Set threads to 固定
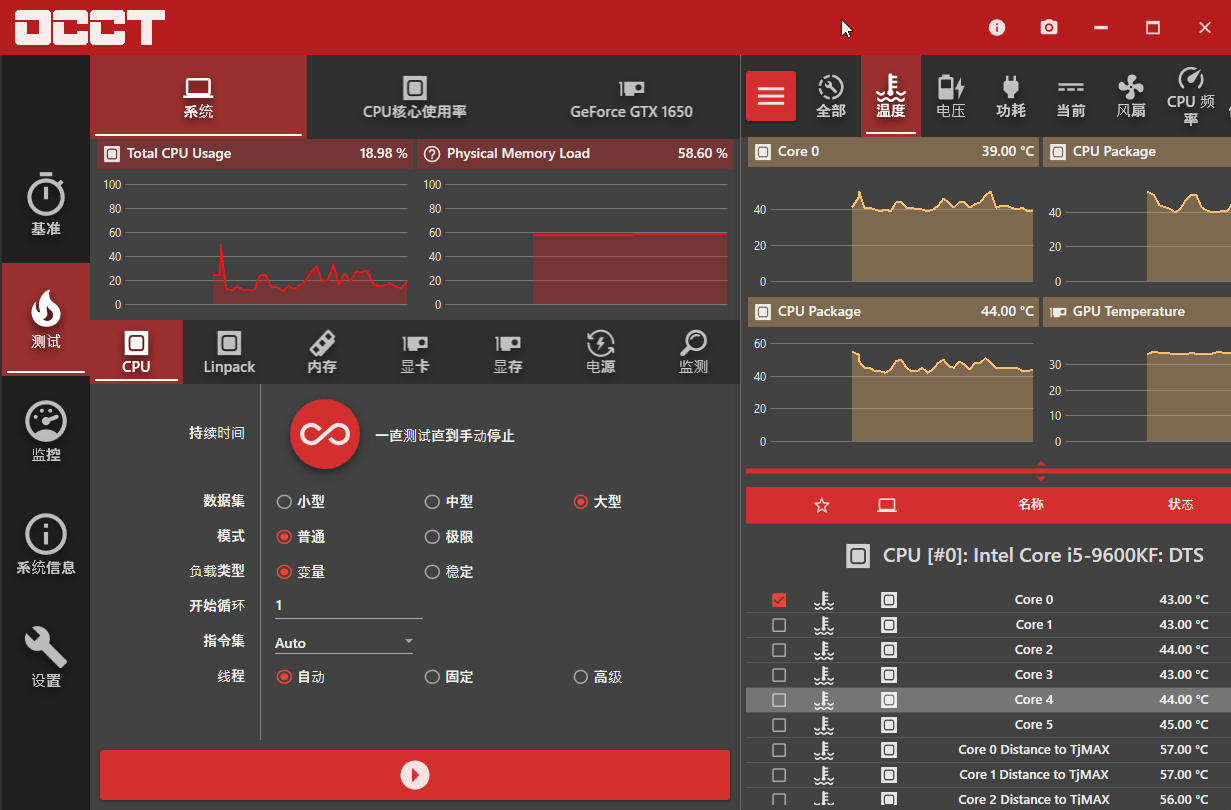Viewport: 1231px width, 810px height. pyautogui.click(x=449, y=677)
